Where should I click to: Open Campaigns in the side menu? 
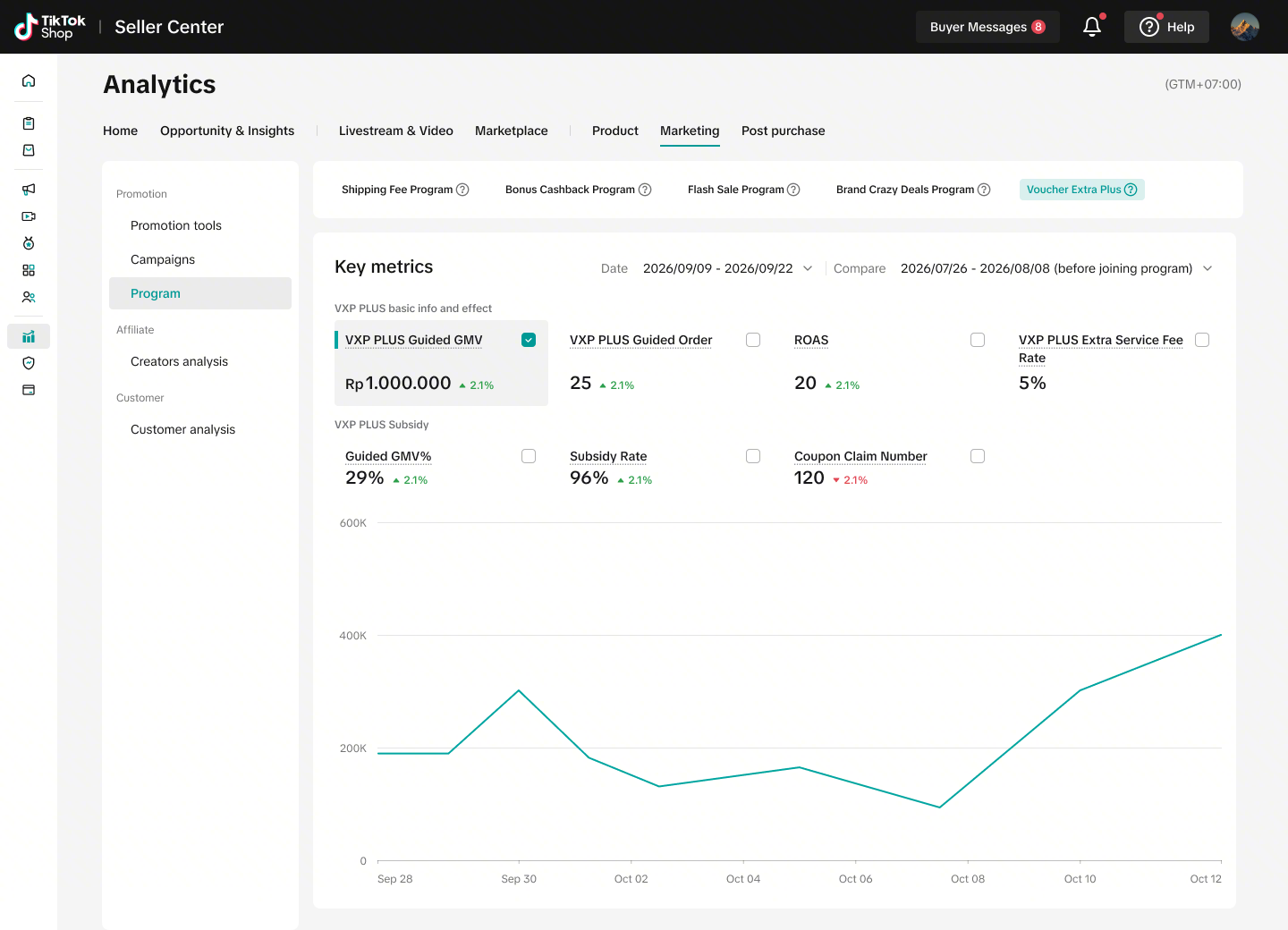[163, 259]
